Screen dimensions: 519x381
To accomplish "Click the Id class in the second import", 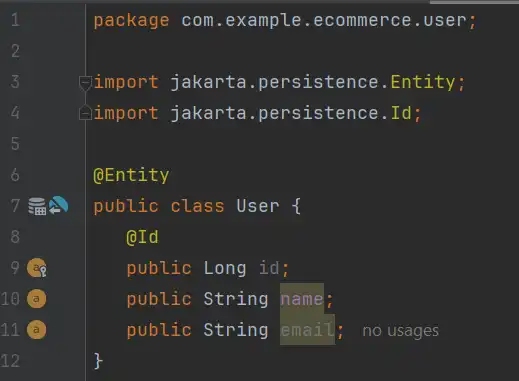I will click(x=401, y=113).
